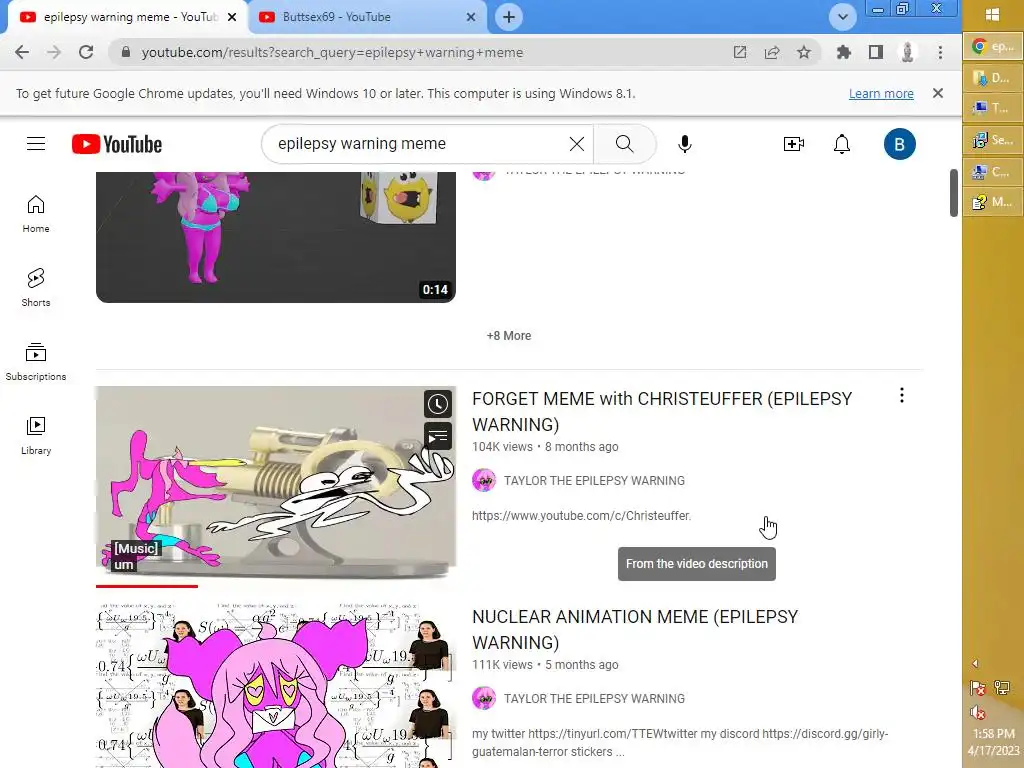Click the taskbar clock showing 1:58 PM
Image resolution: width=1024 pixels, height=768 pixels.
coord(993,742)
